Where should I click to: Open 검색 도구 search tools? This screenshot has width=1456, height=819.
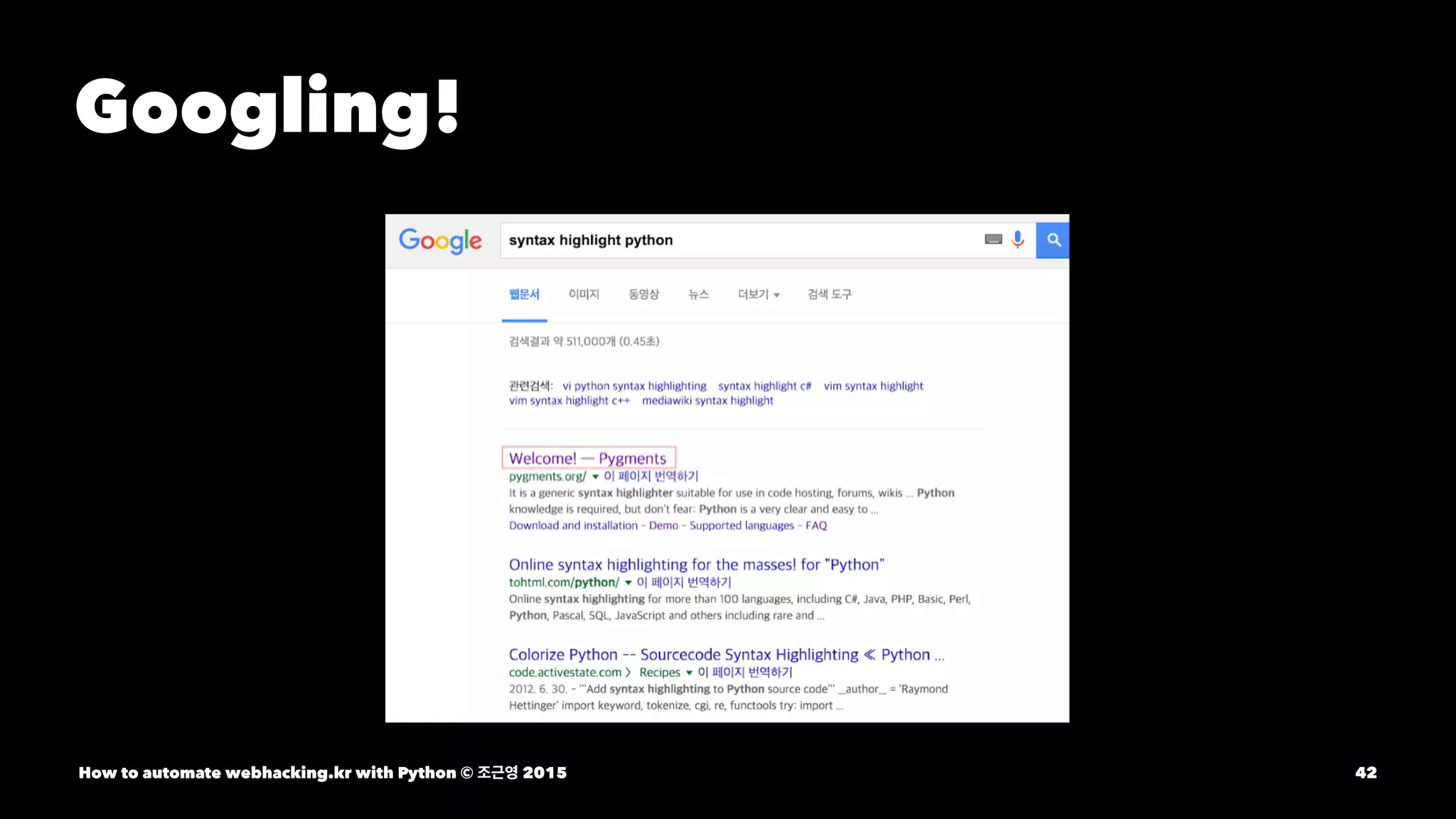[829, 294]
